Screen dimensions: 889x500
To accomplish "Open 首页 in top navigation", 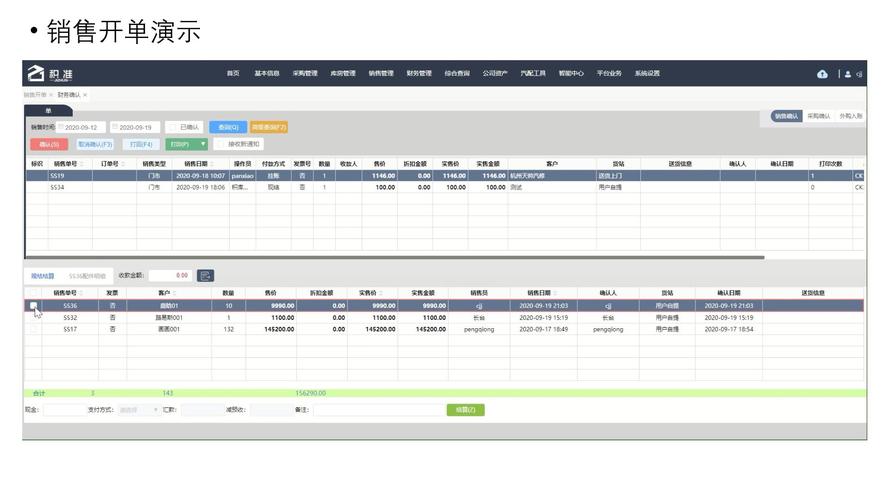I will (233, 73).
